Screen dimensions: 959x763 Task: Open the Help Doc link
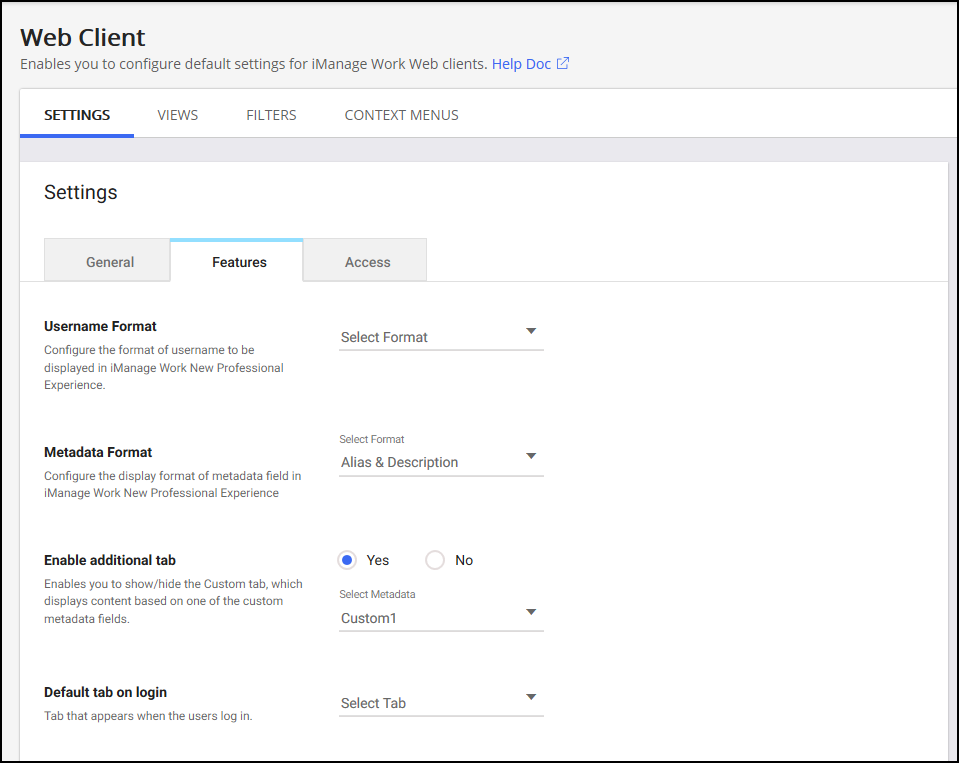[521, 64]
